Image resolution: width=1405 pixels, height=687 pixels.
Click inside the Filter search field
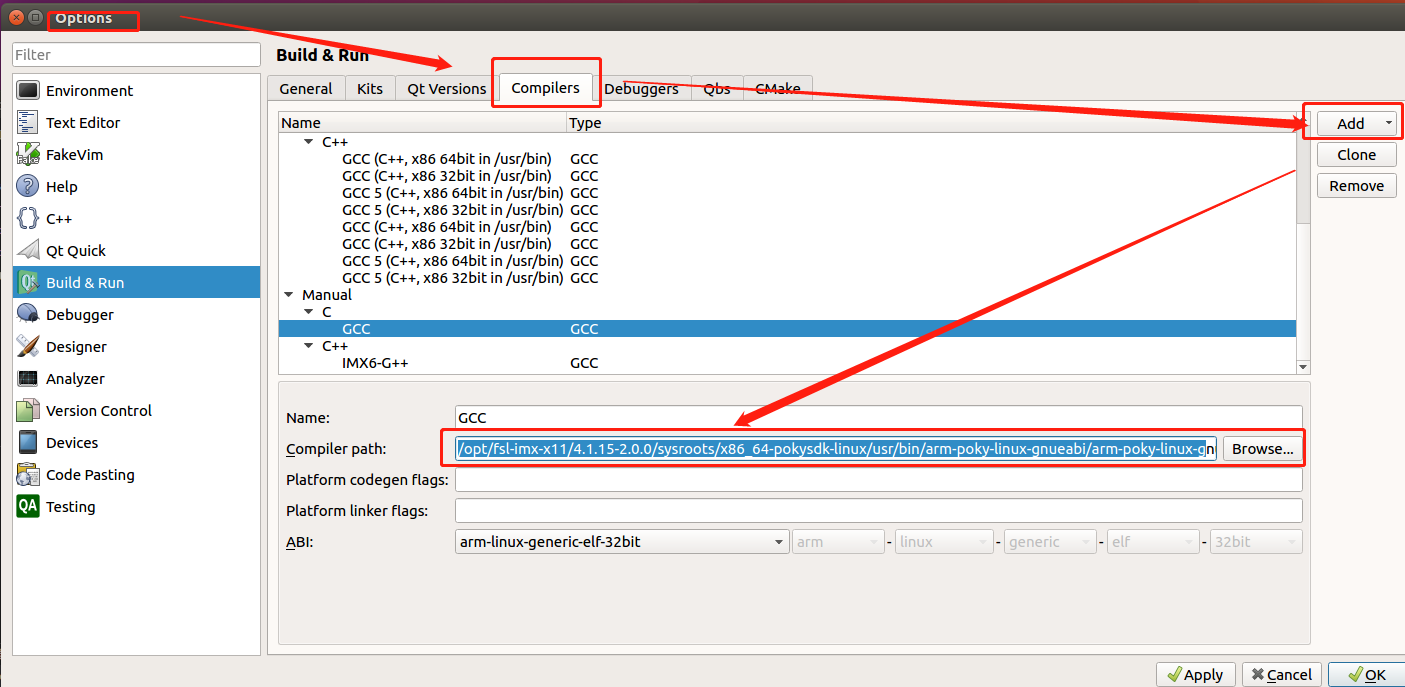[x=136, y=54]
